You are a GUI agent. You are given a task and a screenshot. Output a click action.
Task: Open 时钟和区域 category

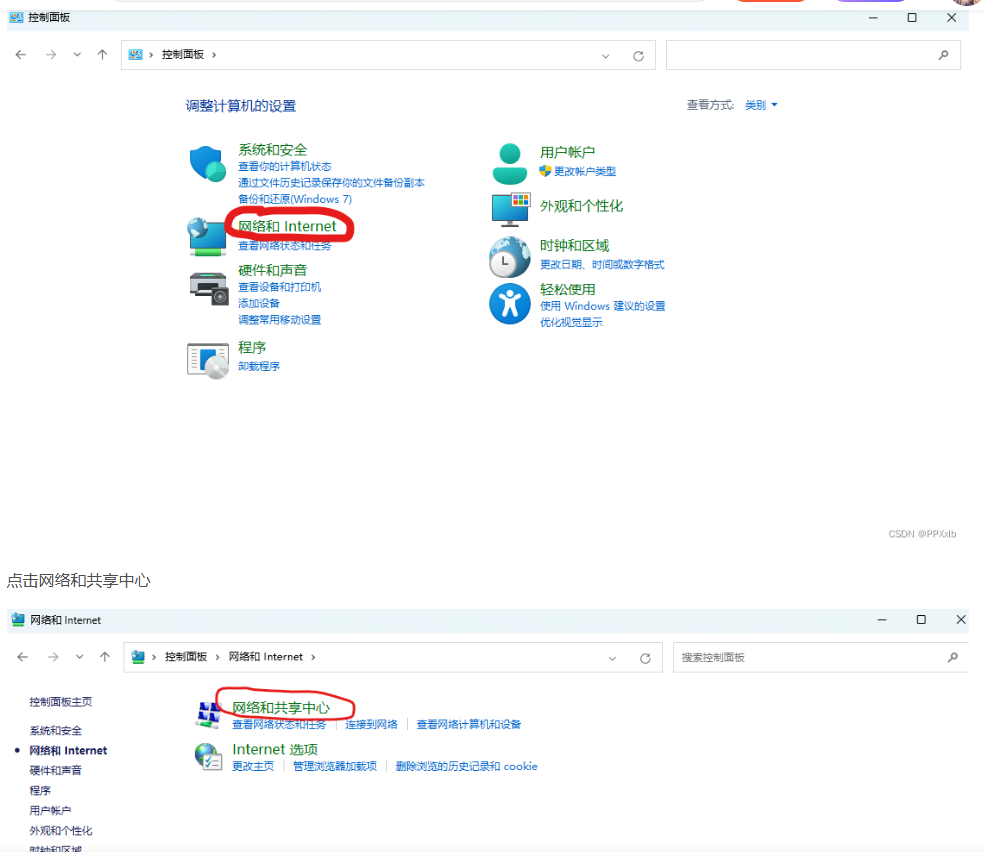coord(574,246)
